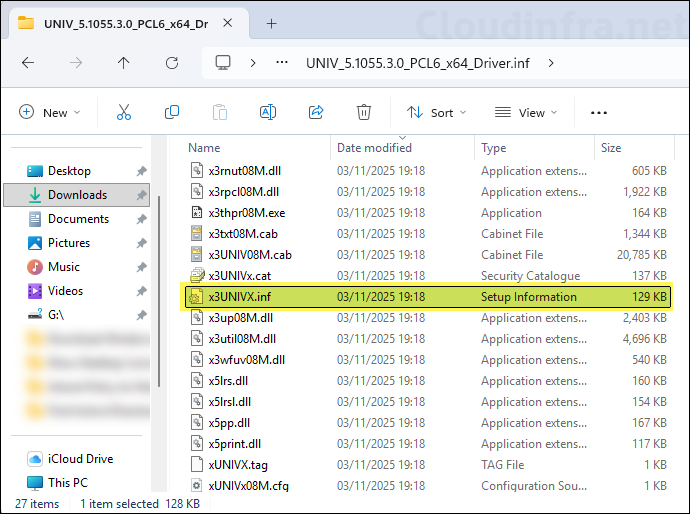Screen dimensions: 690x514
Task: Click the address bar path UNIV_5.1055.3.0_PCL6_x64_Driver.inf
Action: pos(418,63)
